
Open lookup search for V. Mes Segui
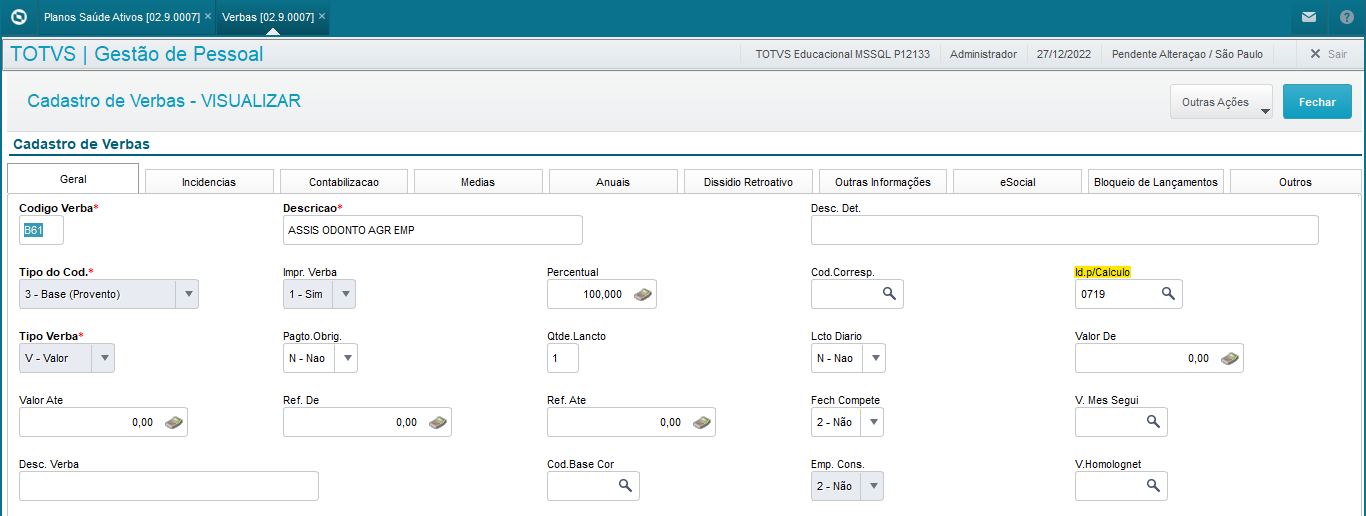tap(1152, 422)
